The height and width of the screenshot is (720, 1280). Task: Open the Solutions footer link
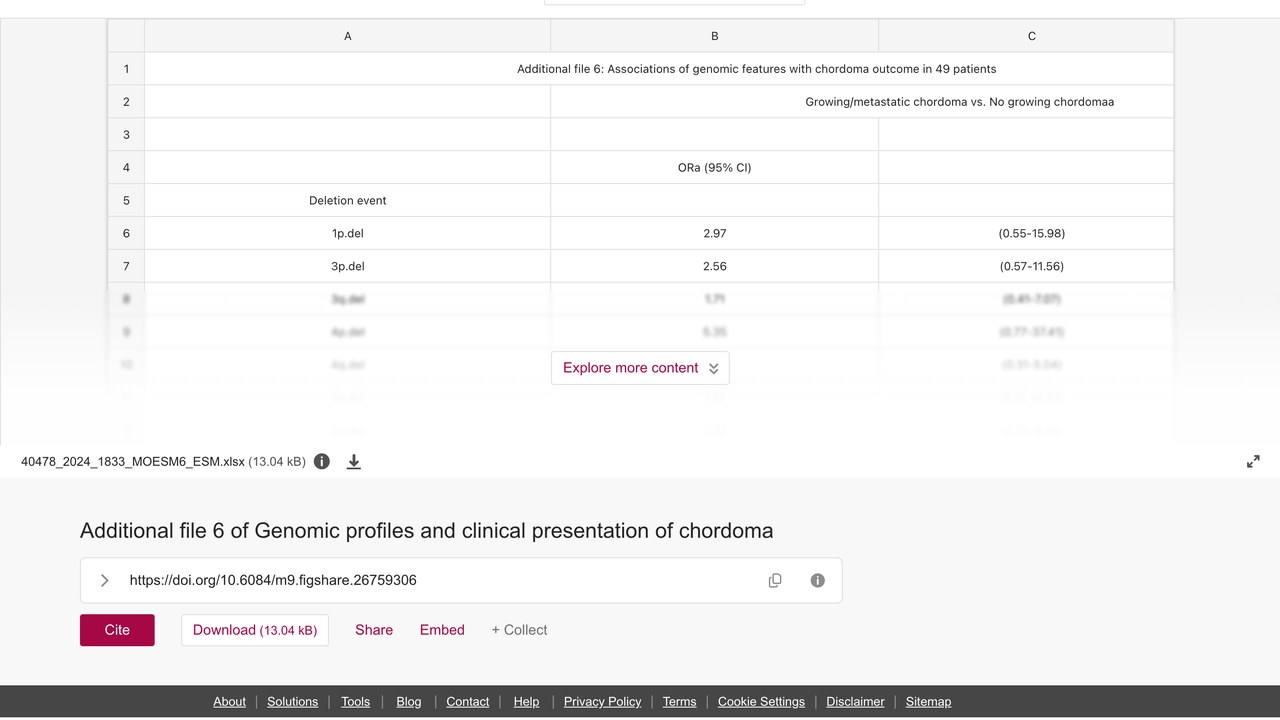click(x=293, y=702)
